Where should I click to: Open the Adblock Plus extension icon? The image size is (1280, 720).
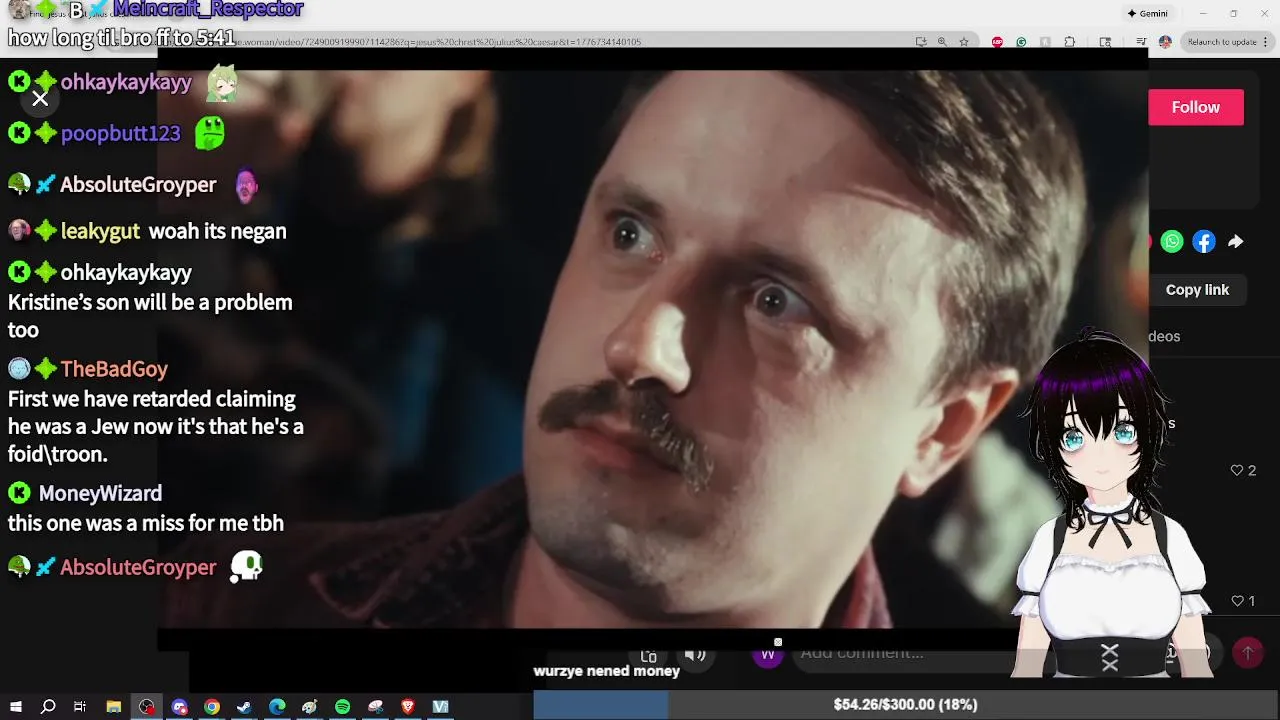point(998,42)
